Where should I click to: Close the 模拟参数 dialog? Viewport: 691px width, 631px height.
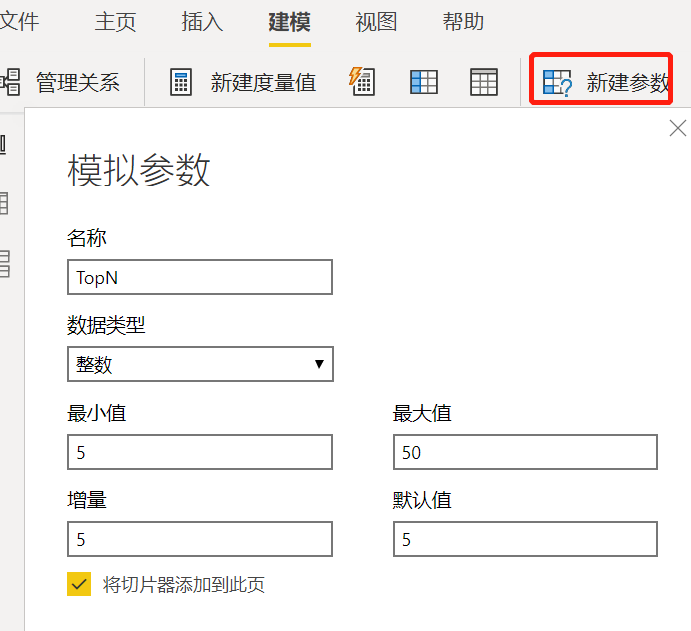pyautogui.click(x=677, y=128)
